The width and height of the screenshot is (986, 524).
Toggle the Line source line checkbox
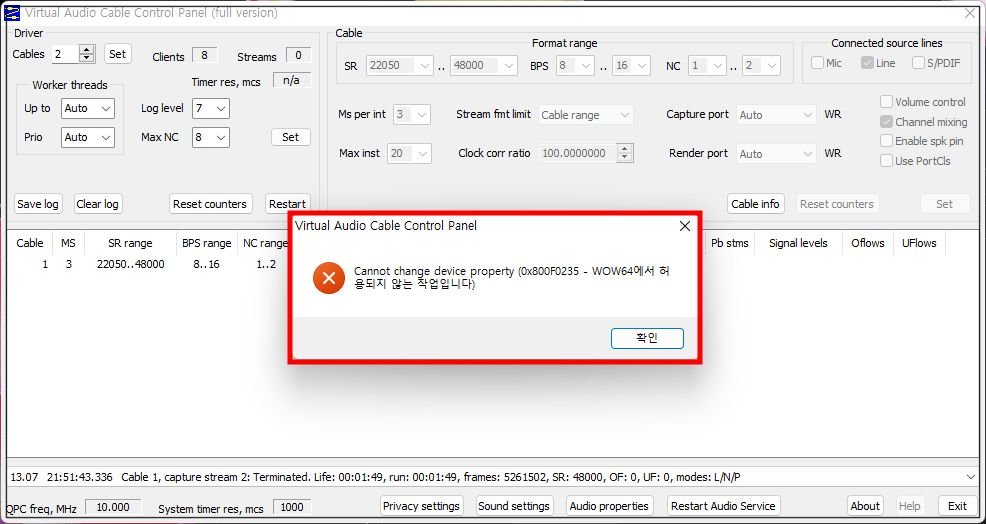pyautogui.click(x=867, y=63)
